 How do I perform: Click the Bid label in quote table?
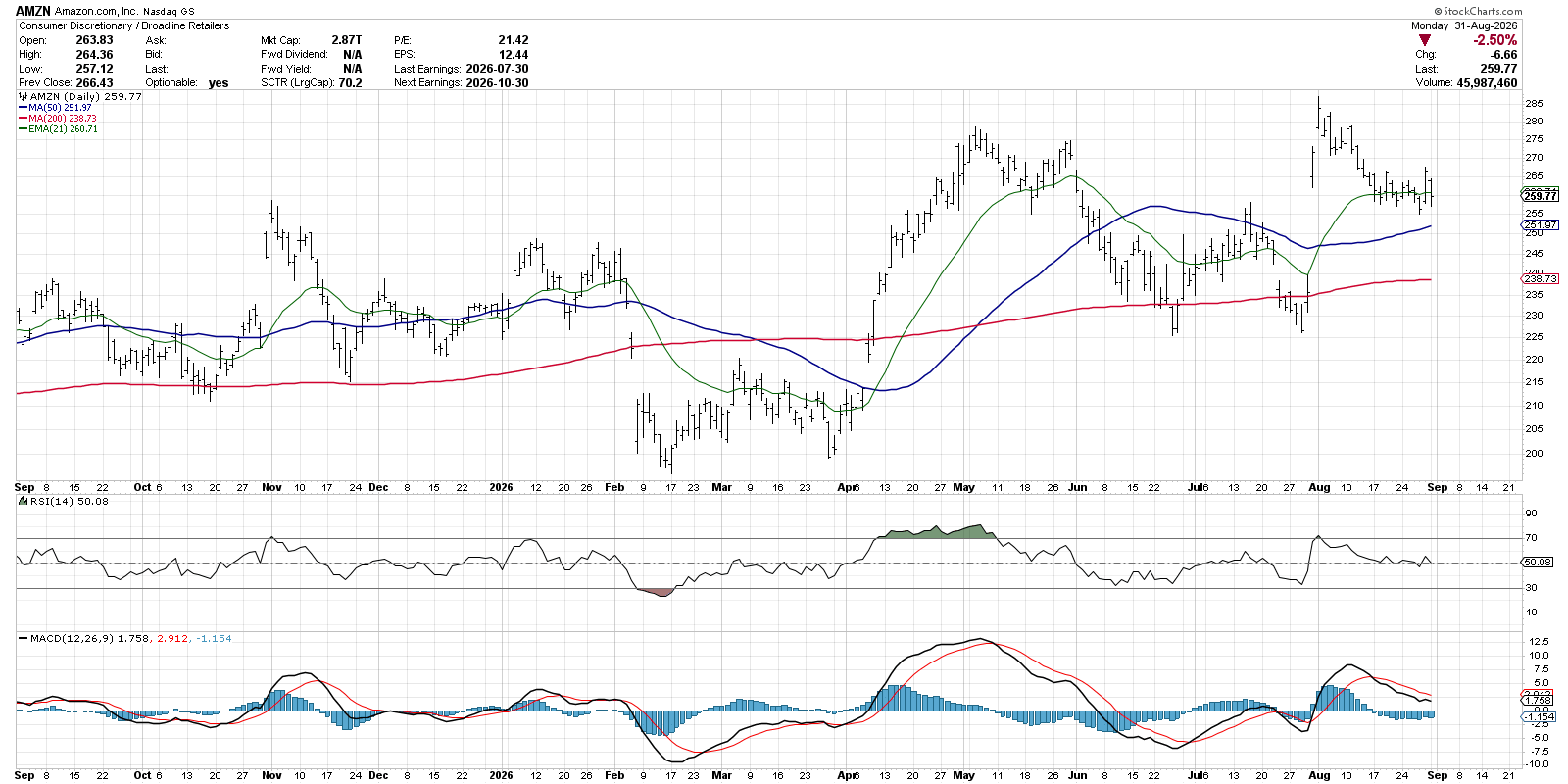[154, 55]
